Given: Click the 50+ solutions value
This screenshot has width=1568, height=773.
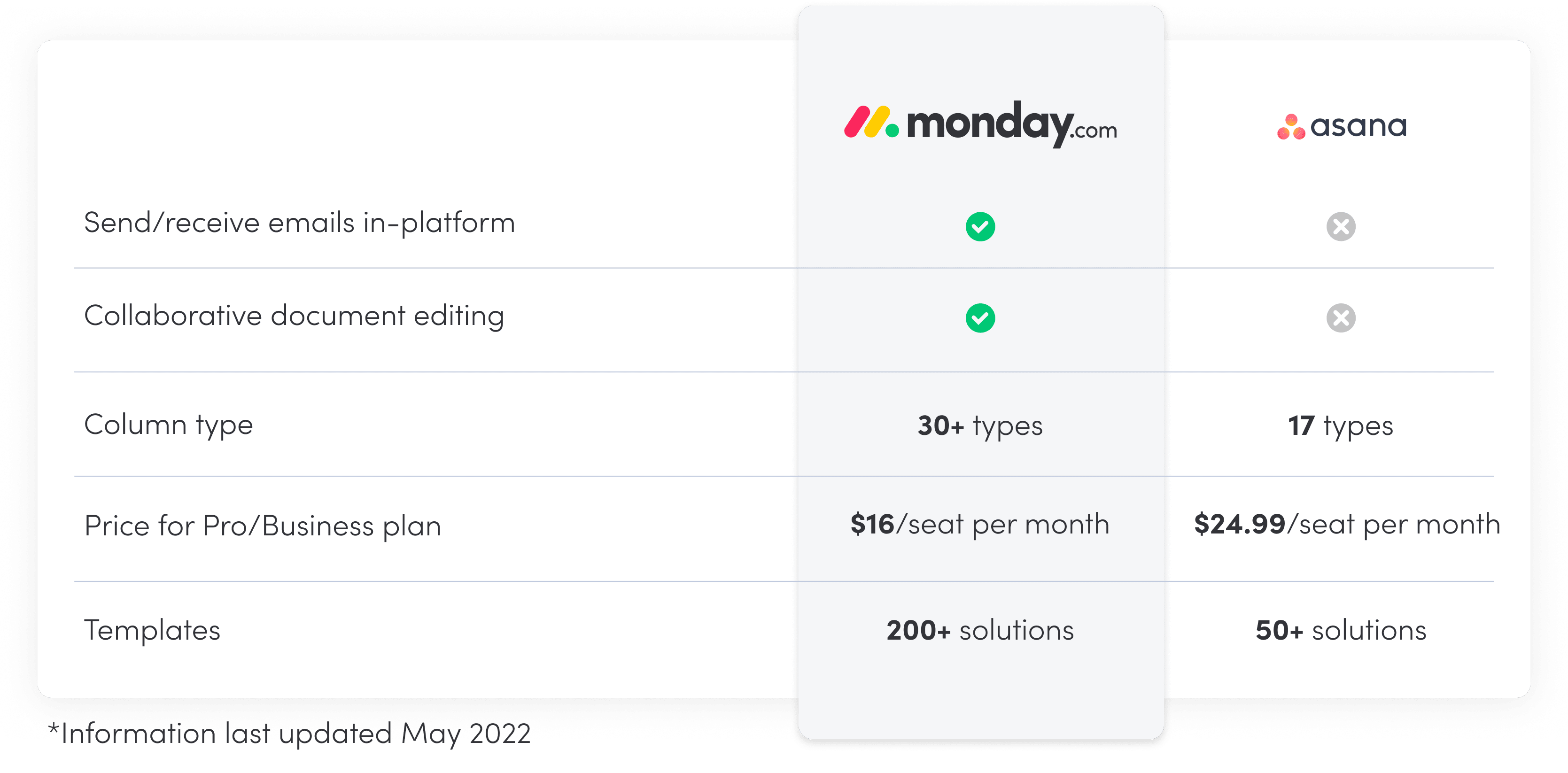Looking at the screenshot, I should click(1341, 630).
